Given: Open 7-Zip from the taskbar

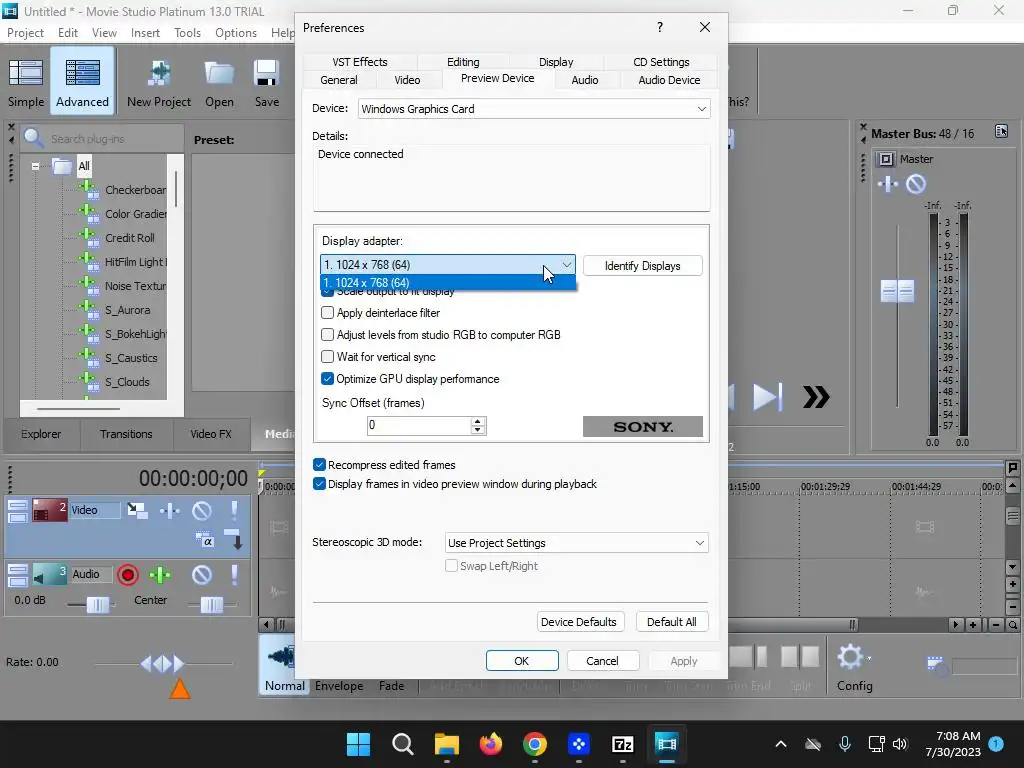Looking at the screenshot, I should (x=622, y=744).
